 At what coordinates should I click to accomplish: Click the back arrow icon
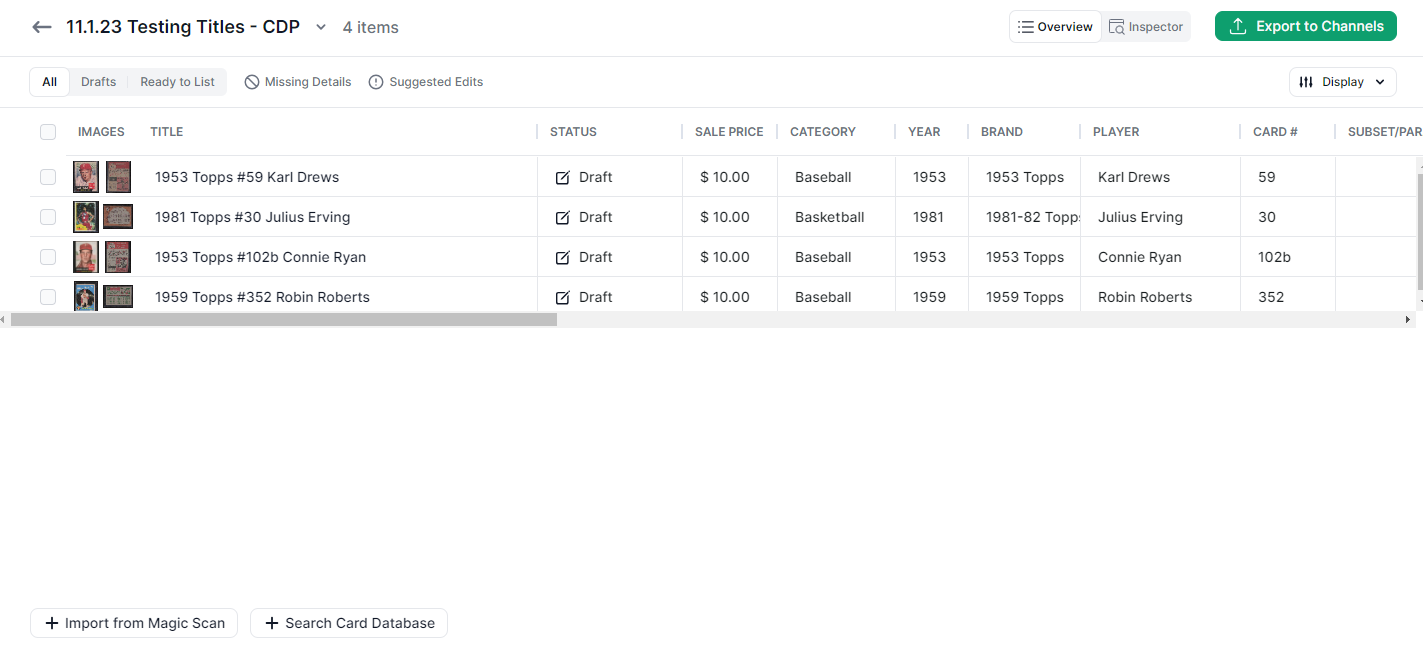click(41, 27)
